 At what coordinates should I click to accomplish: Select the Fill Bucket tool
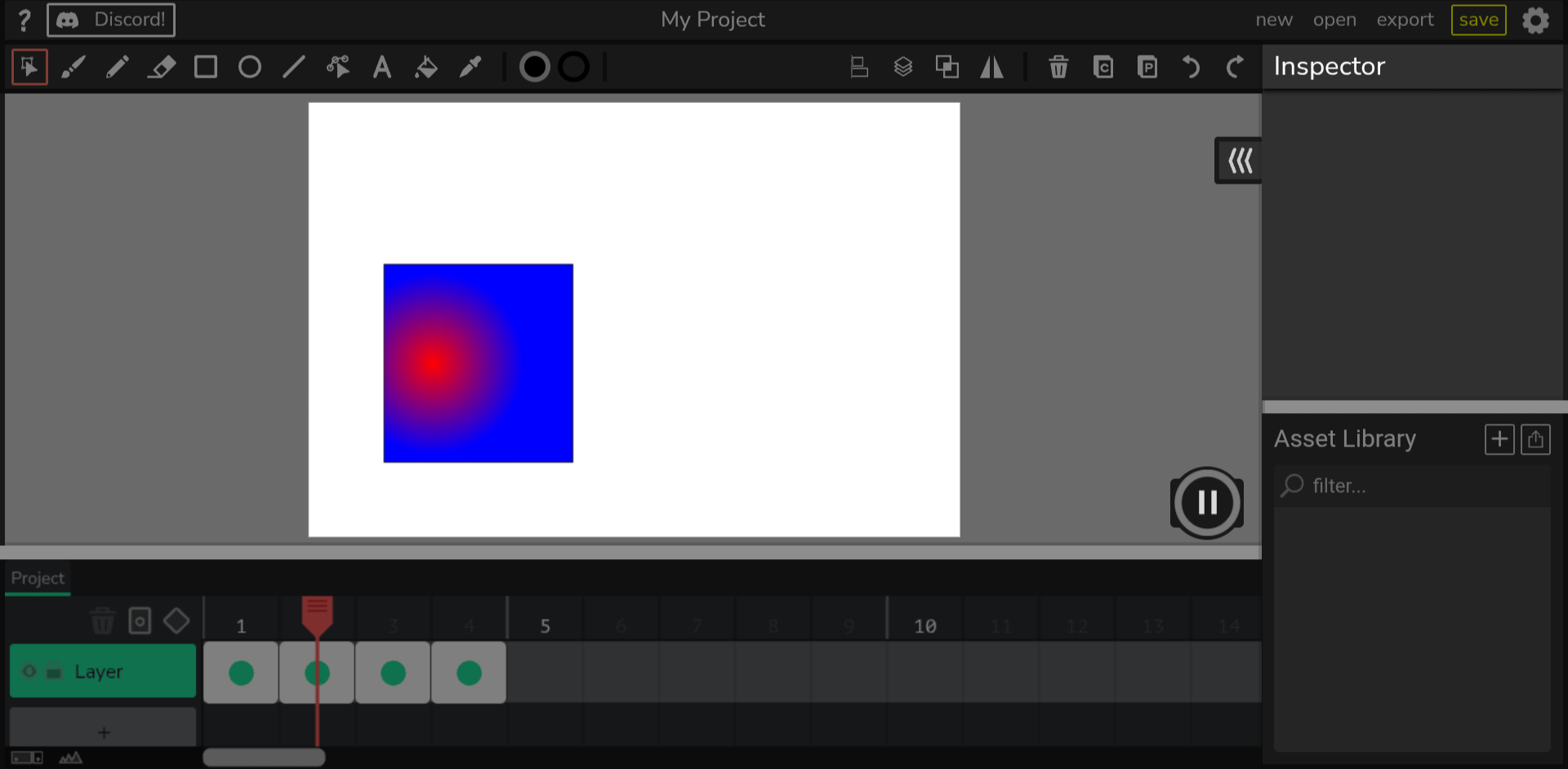[425, 67]
